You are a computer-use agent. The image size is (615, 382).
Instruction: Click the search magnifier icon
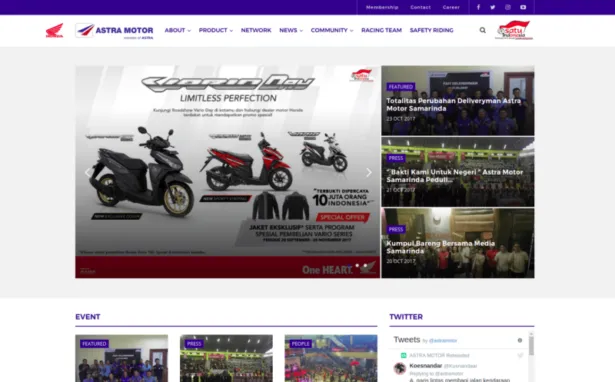(x=482, y=30)
